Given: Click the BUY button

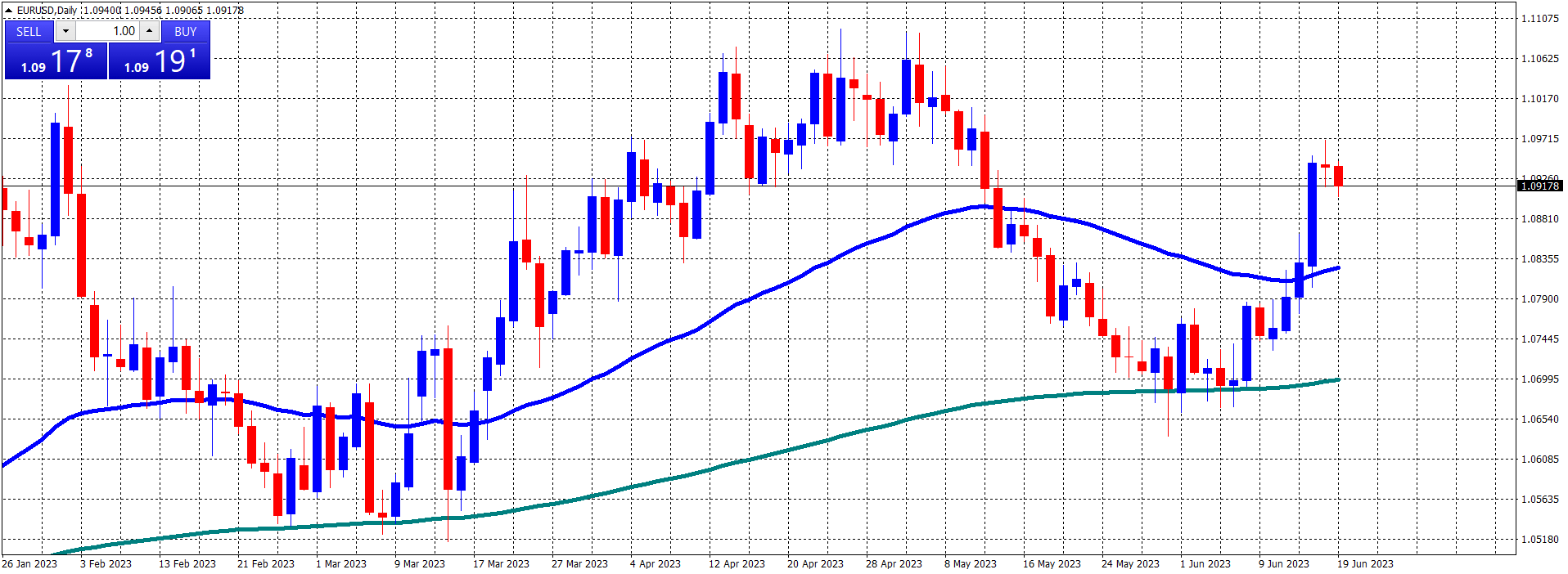Looking at the screenshot, I should (186, 31).
